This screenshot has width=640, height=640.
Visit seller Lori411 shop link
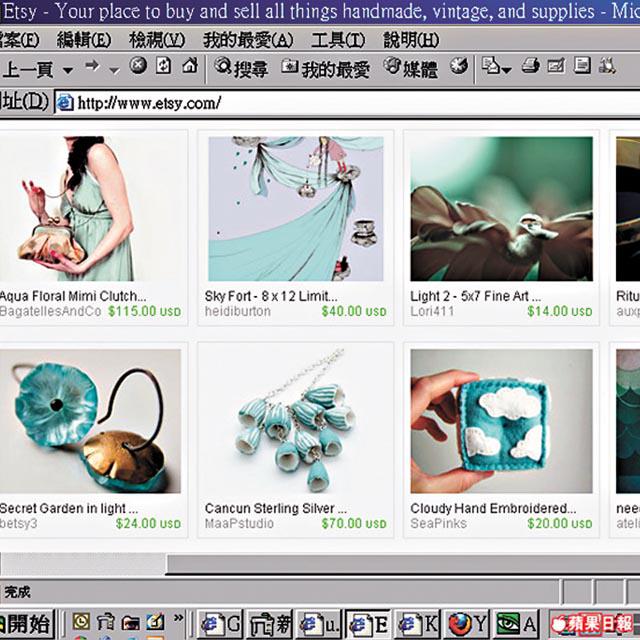point(432,311)
